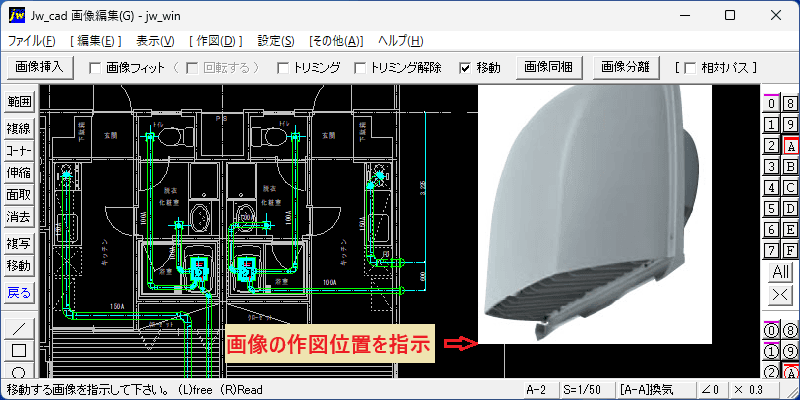Select layer 5 square button
The height and width of the screenshot is (400, 800).
pyautogui.click(x=771, y=209)
